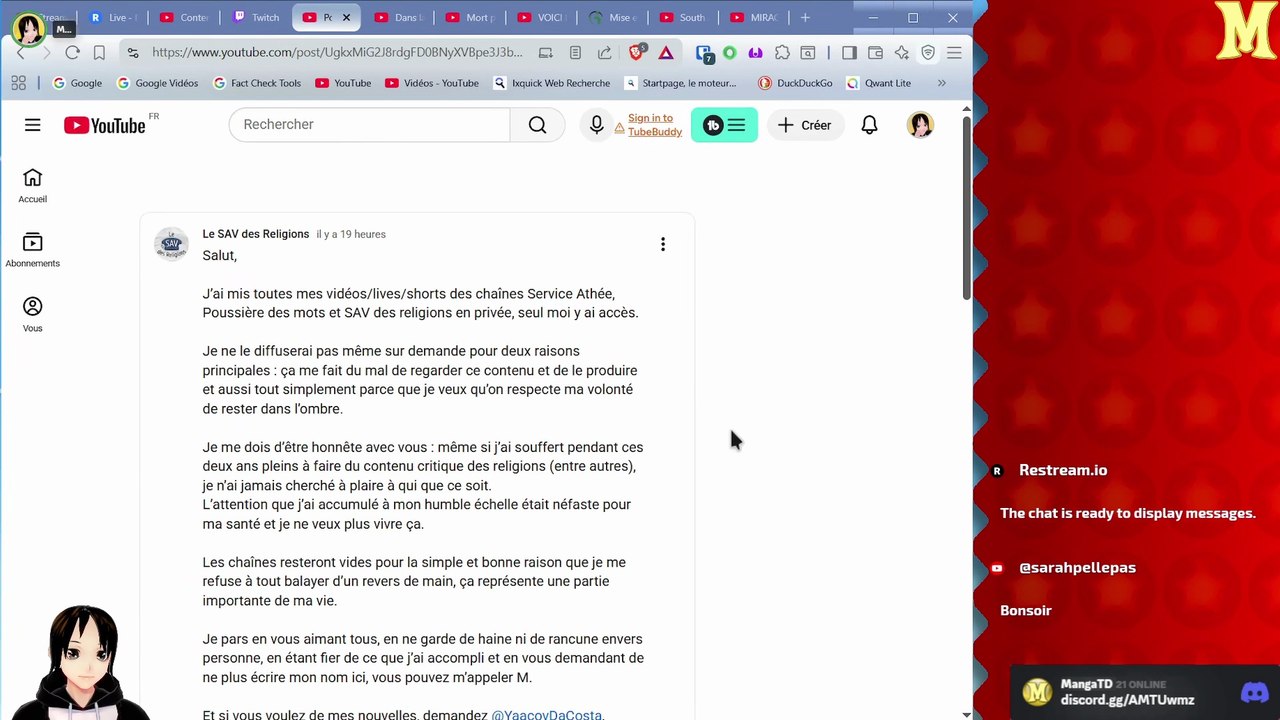Open the YouTube guide hamburger menu
The image size is (1280, 720).
coord(33,125)
